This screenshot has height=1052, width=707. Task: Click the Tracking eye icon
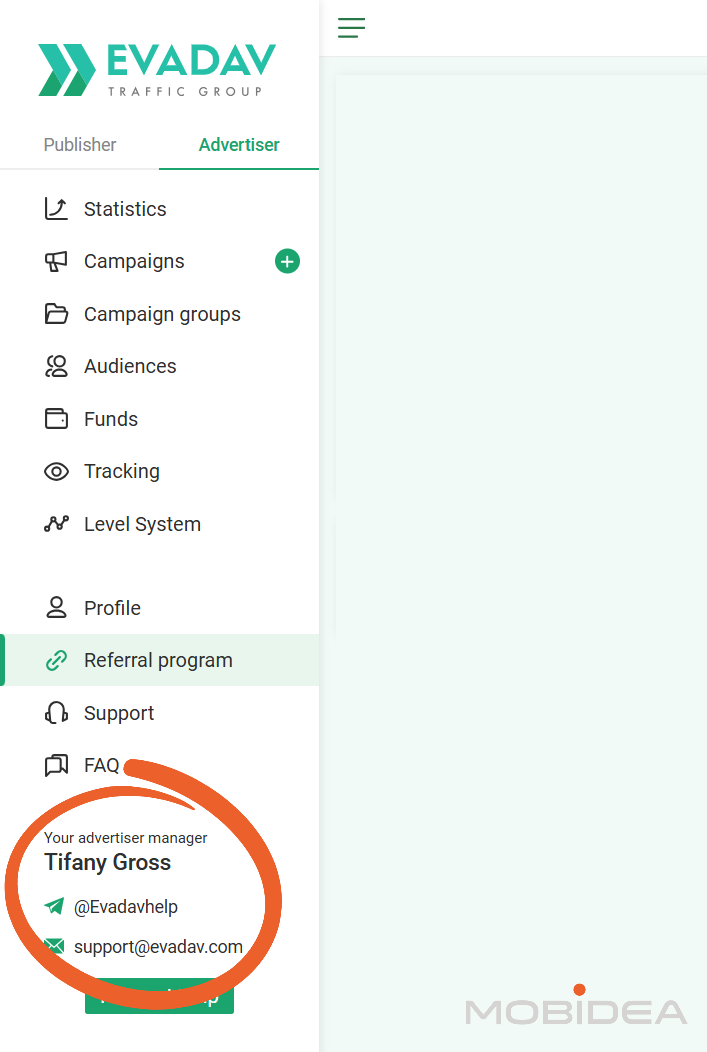[x=56, y=472]
